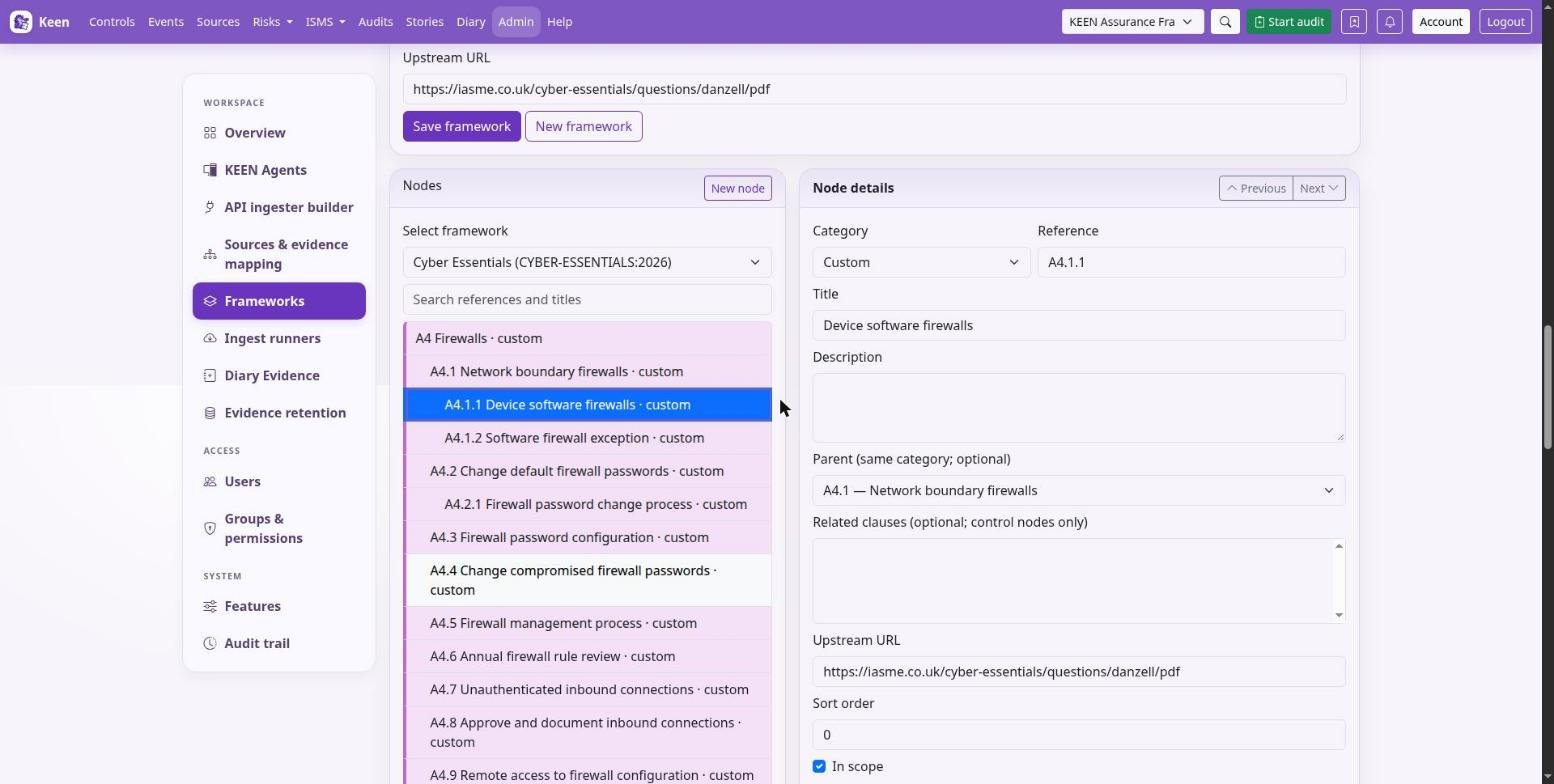Click the Start audit button
The height and width of the screenshot is (784, 1554).
click(1288, 22)
